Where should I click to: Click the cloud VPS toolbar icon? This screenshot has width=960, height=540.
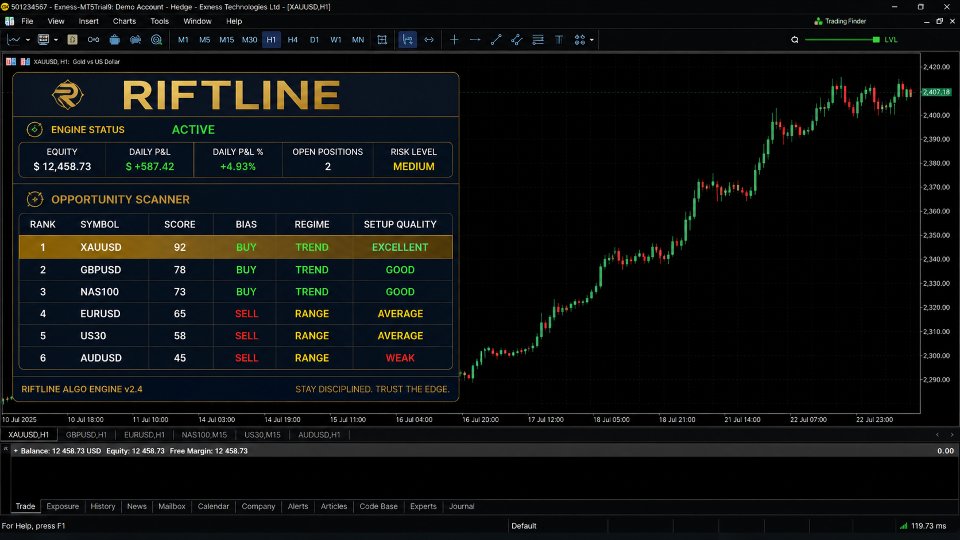coord(135,40)
